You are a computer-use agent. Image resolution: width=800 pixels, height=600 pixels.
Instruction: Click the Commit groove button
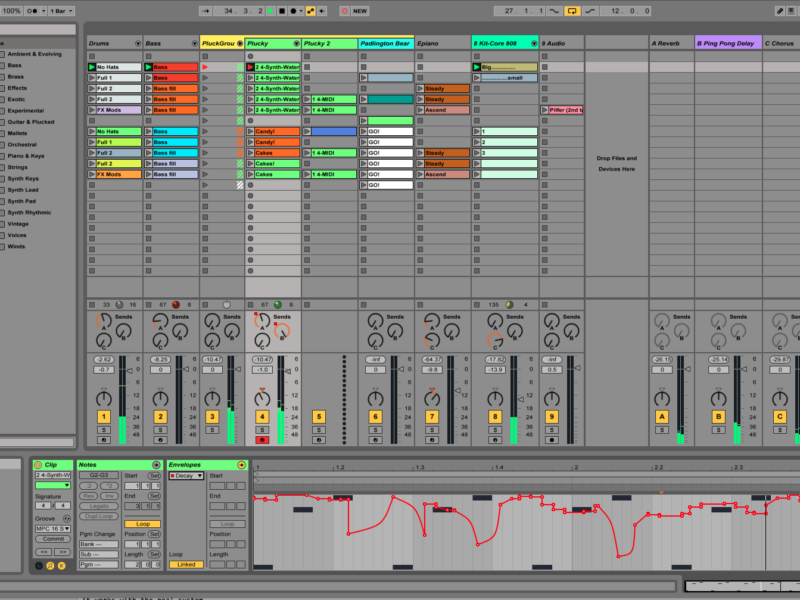tap(52, 539)
